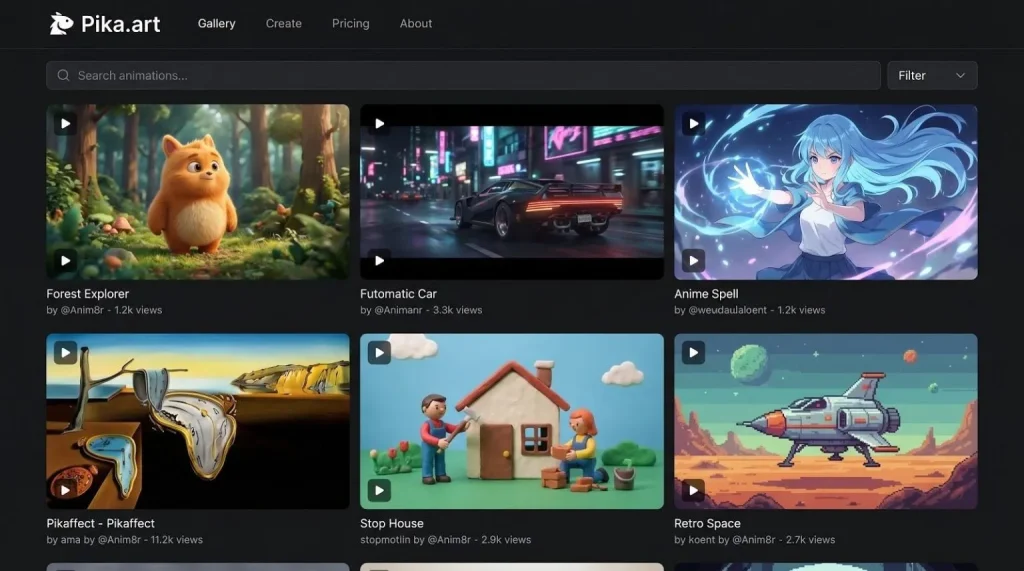Image resolution: width=1024 pixels, height=571 pixels.
Task: Play Stop House using its bottom-left play icon
Action: [379, 490]
